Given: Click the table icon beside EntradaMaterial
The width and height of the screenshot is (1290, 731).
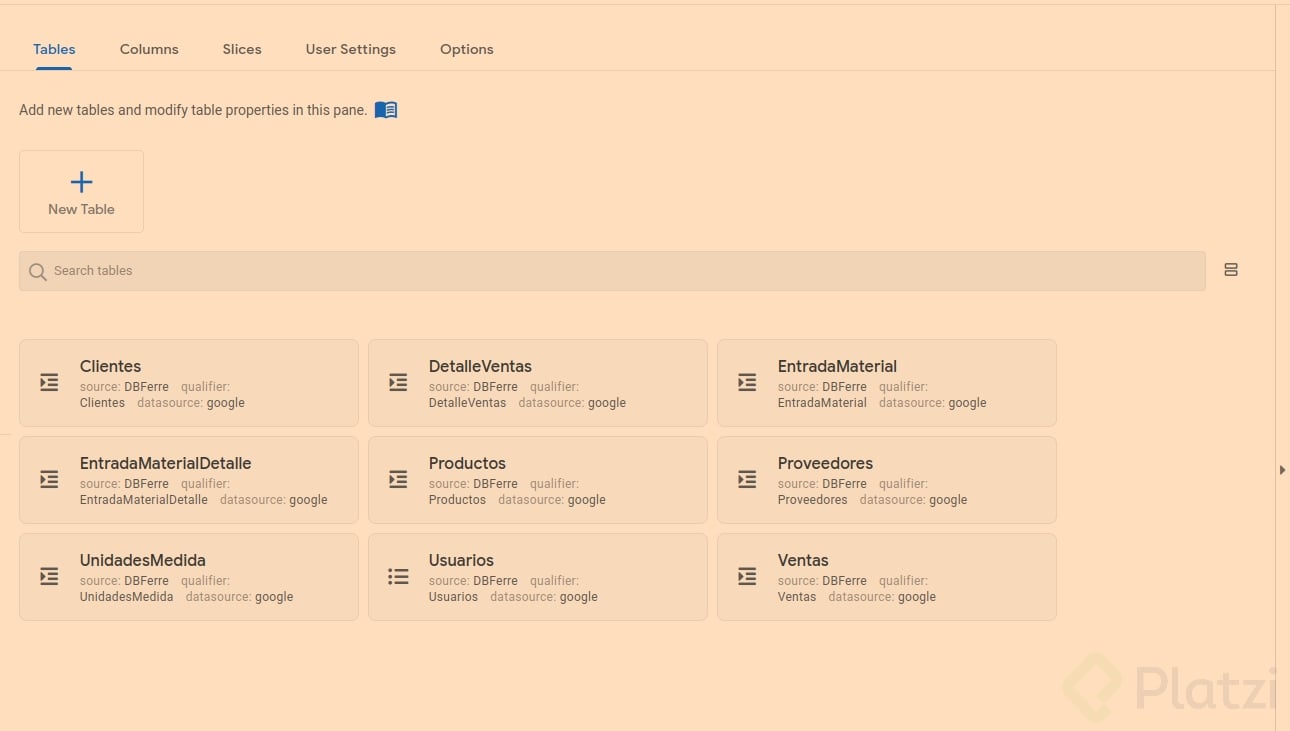Looking at the screenshot, I should pos(747,382).
